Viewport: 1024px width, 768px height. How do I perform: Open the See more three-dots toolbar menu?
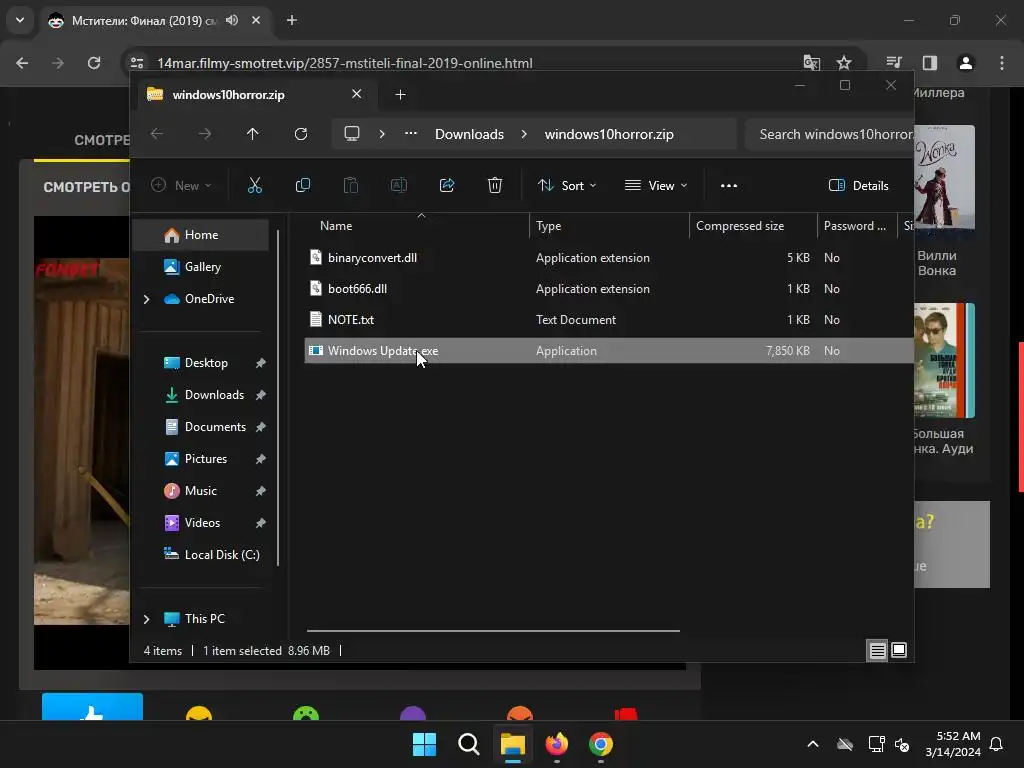click(729, 185)
